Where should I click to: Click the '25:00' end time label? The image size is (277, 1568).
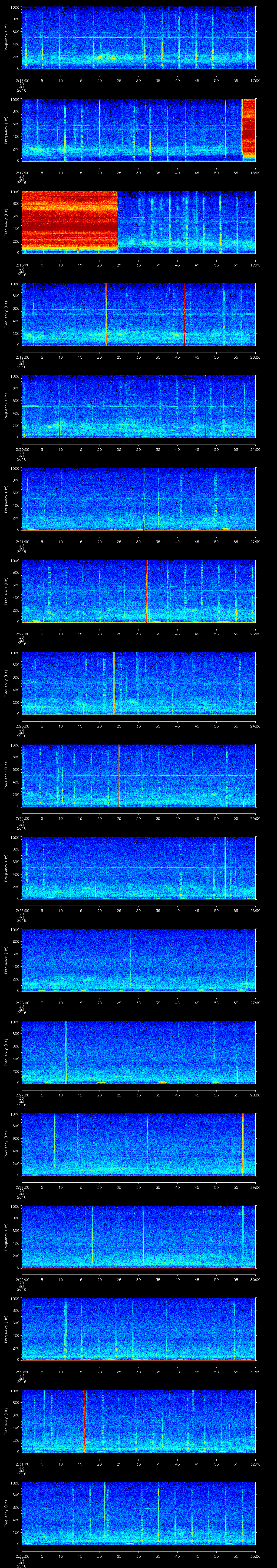[x=255, y=818]
